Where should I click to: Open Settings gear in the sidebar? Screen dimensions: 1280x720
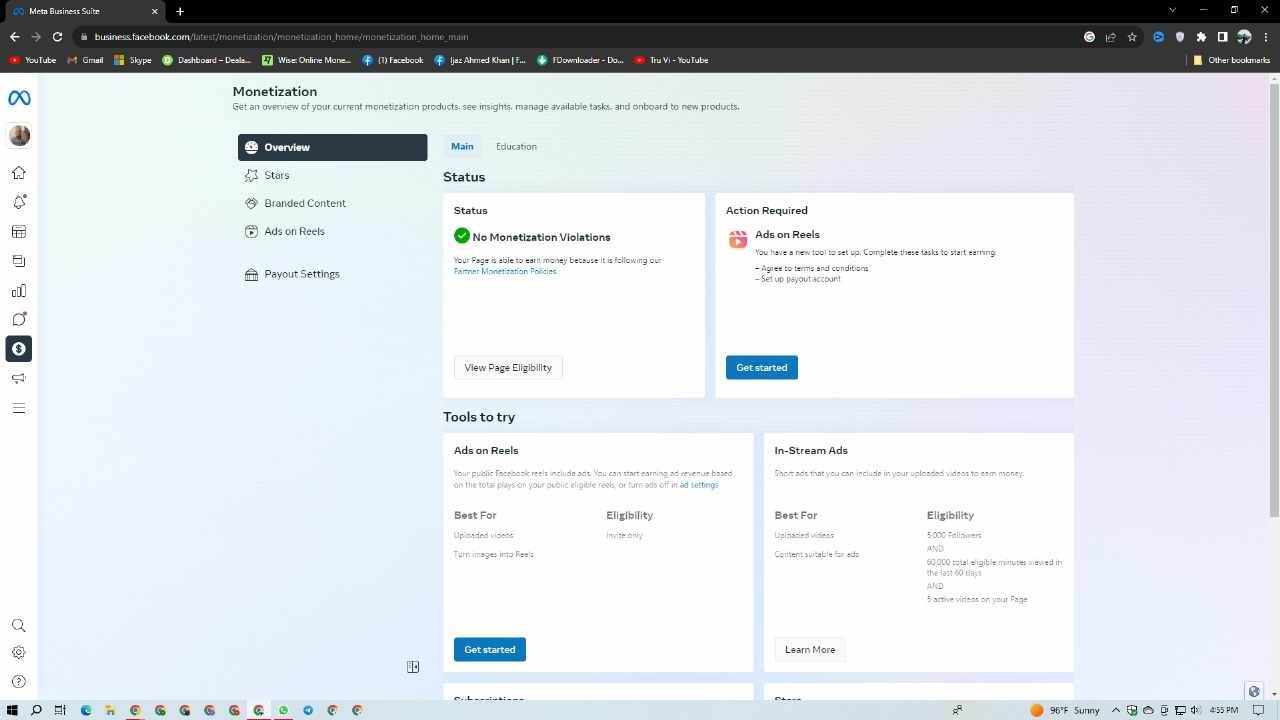19,653
